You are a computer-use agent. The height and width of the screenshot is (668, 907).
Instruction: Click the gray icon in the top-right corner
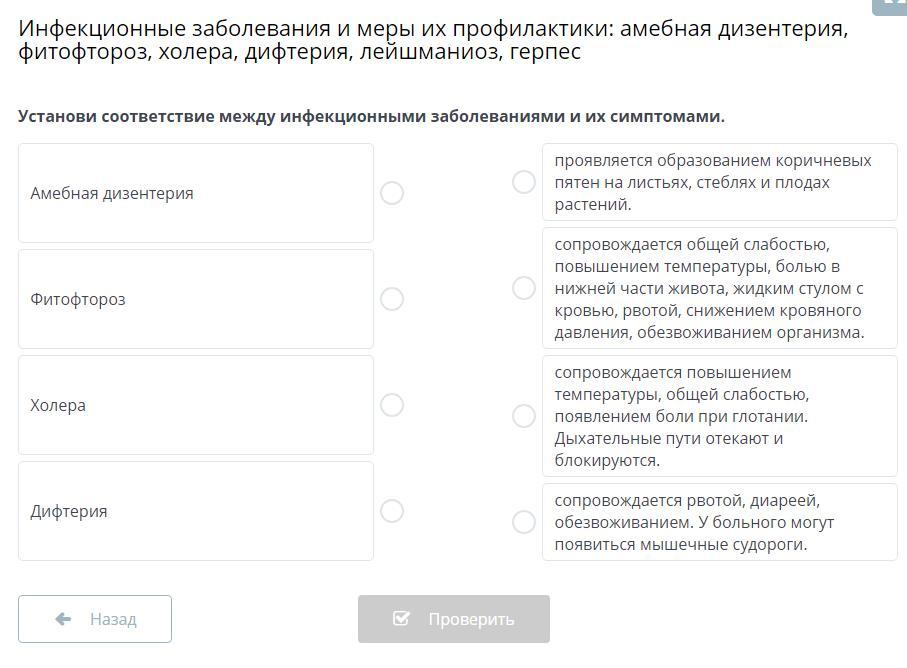892,5
